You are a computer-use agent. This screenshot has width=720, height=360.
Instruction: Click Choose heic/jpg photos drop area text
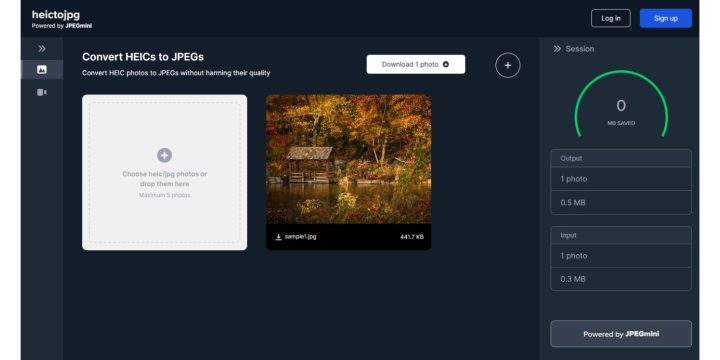164,179
